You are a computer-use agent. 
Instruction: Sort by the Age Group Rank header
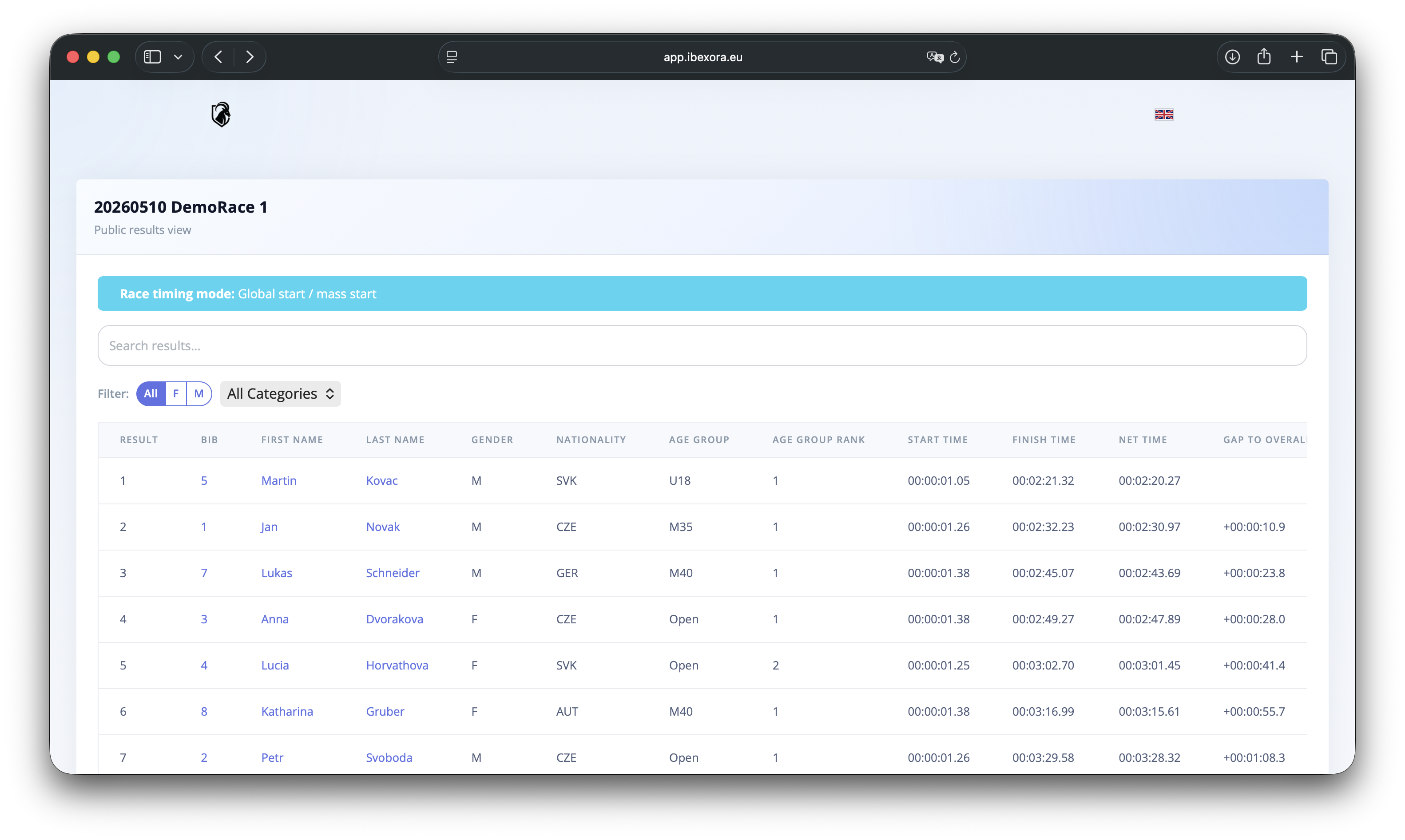[818, 440]
